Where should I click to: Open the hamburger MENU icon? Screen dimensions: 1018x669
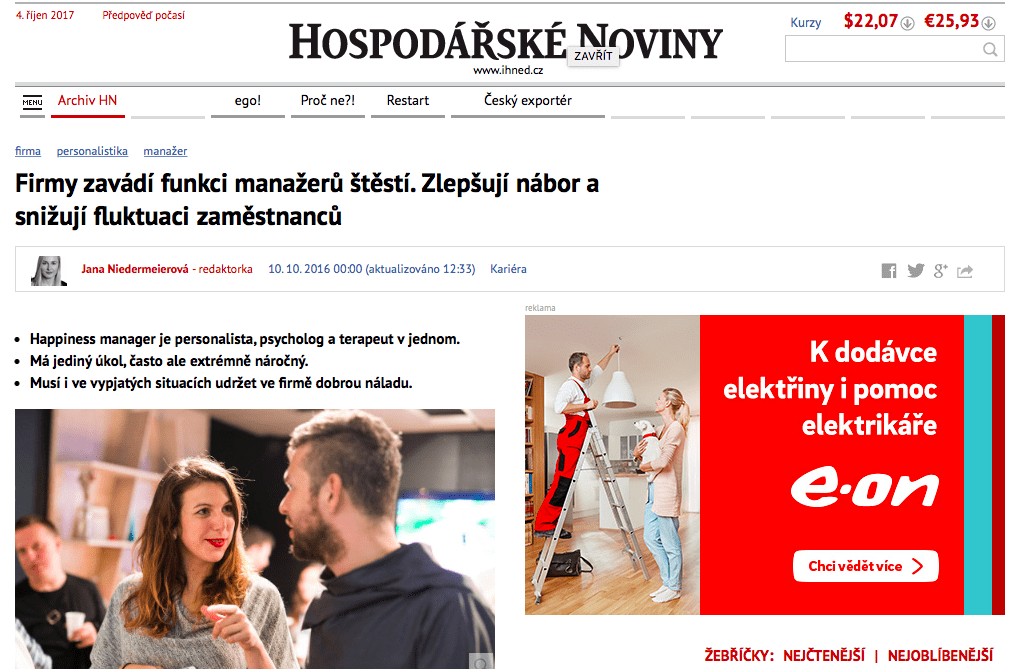click(x=32, y=103)
